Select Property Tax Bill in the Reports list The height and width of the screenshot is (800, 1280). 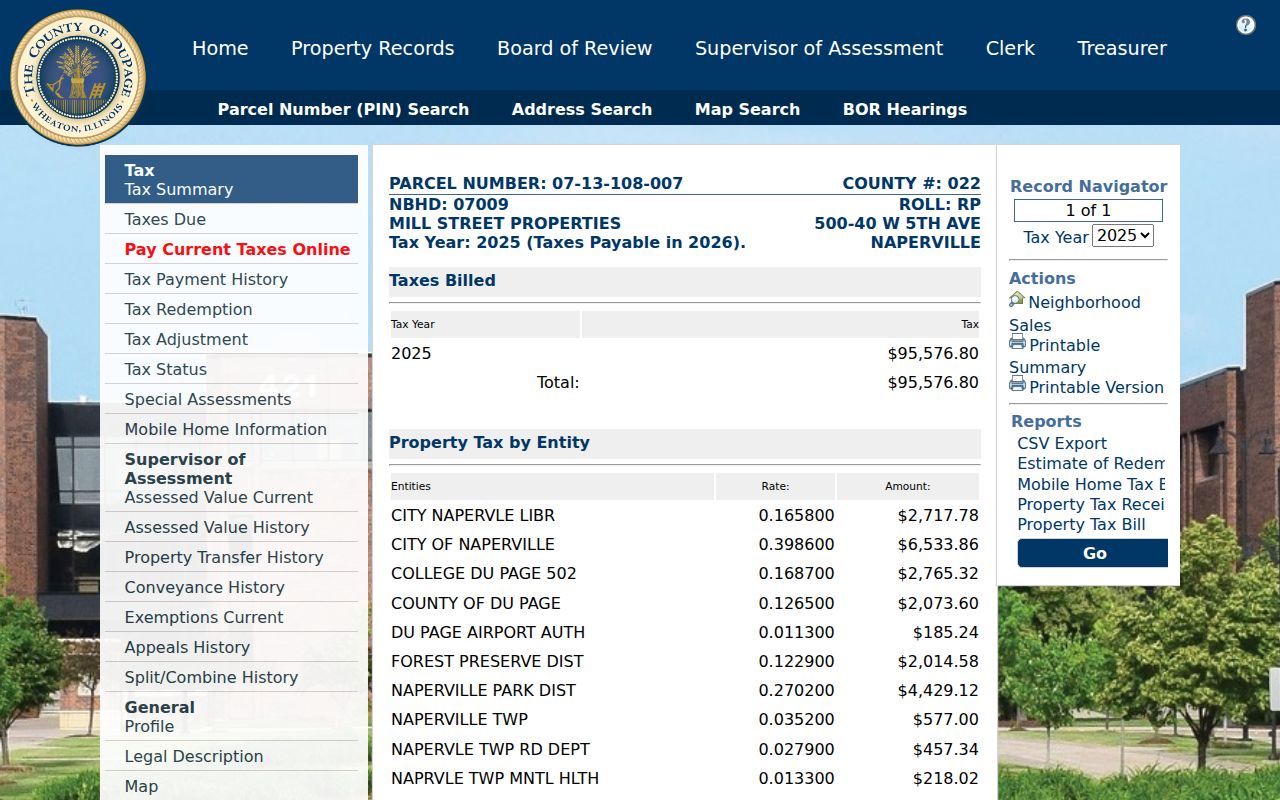[1081, 524]
